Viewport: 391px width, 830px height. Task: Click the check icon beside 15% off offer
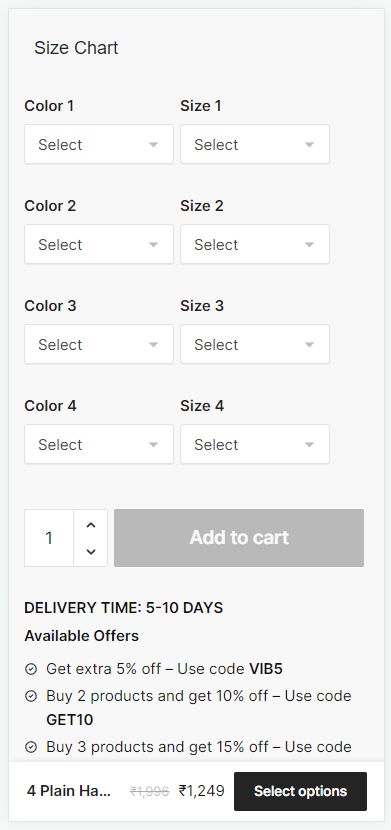pyautogui.click(x=31, y=747)
